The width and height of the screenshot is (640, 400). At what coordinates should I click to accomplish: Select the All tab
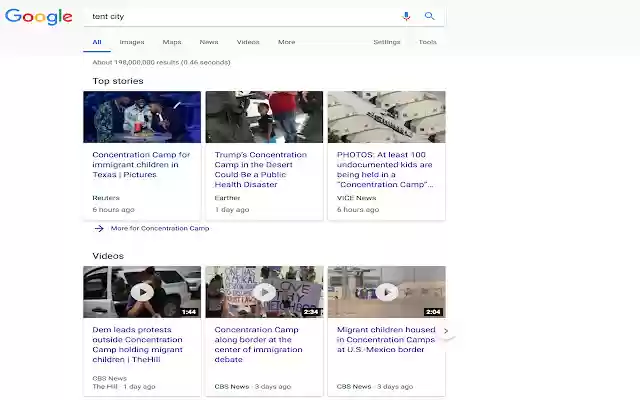(x=97, y=42)
